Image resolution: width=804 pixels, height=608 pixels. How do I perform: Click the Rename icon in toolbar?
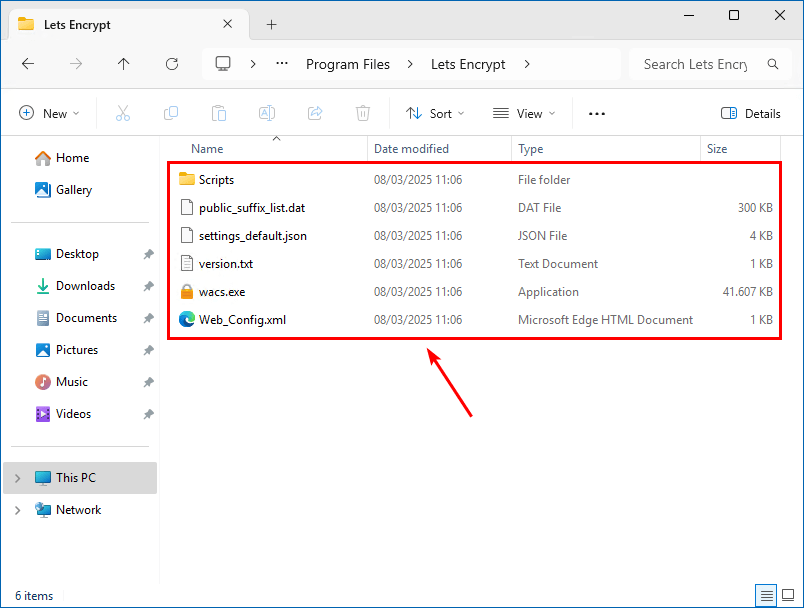tap(267, 113)
